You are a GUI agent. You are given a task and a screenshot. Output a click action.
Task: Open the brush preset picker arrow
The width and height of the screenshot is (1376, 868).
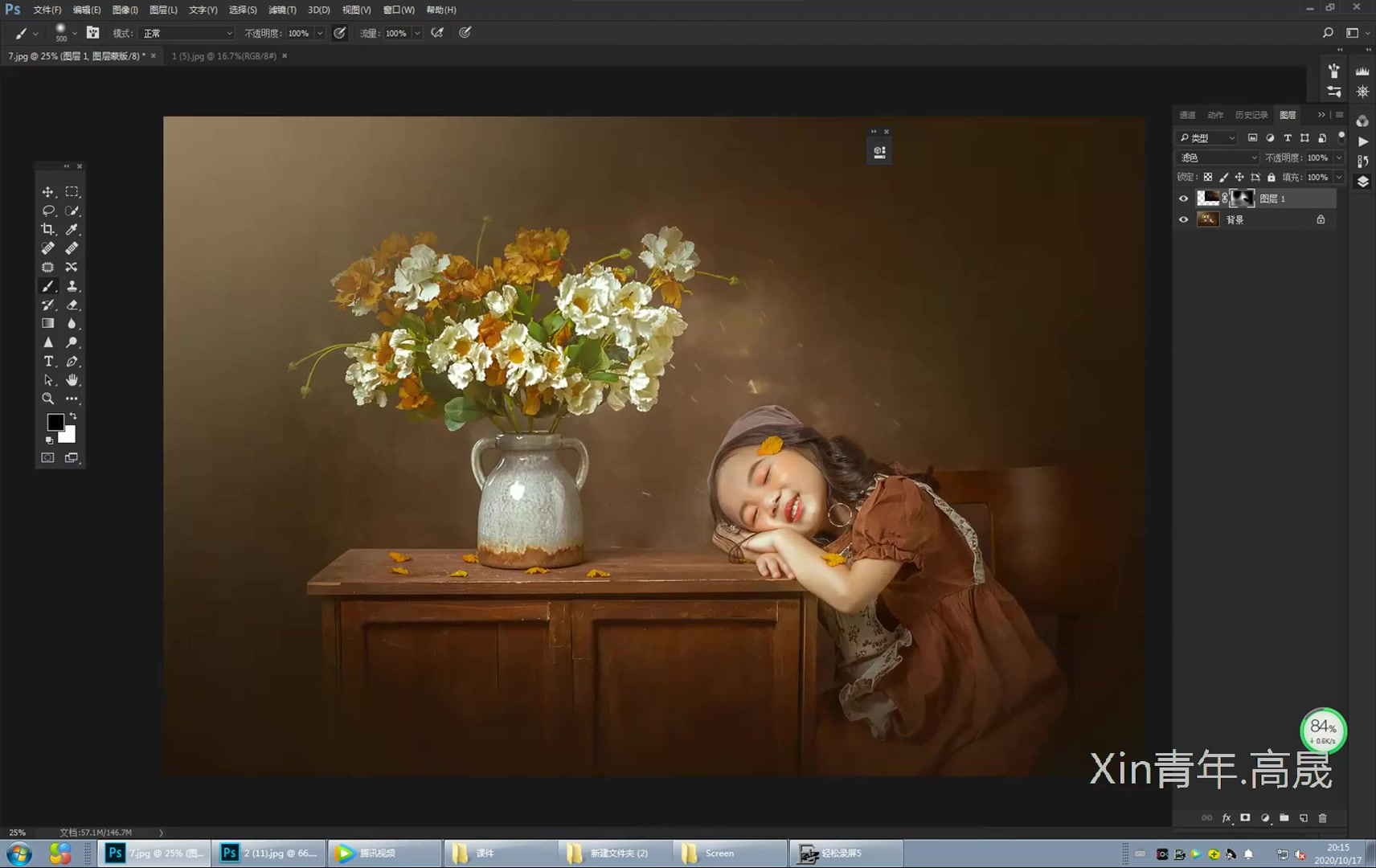(x=75, y=33)
